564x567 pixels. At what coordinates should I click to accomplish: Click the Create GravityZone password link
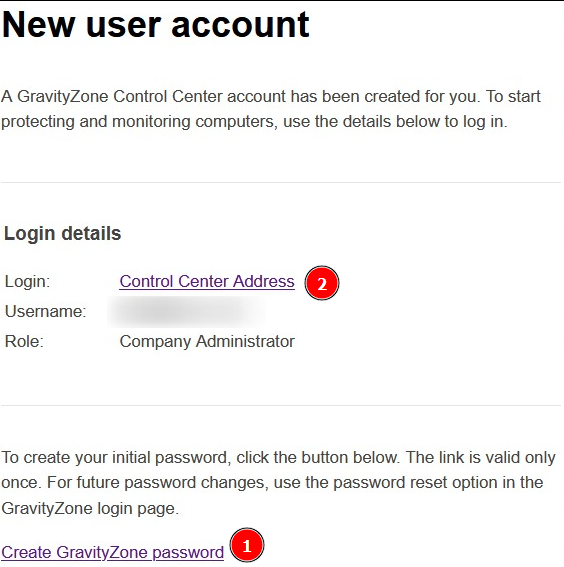(112, 552)
